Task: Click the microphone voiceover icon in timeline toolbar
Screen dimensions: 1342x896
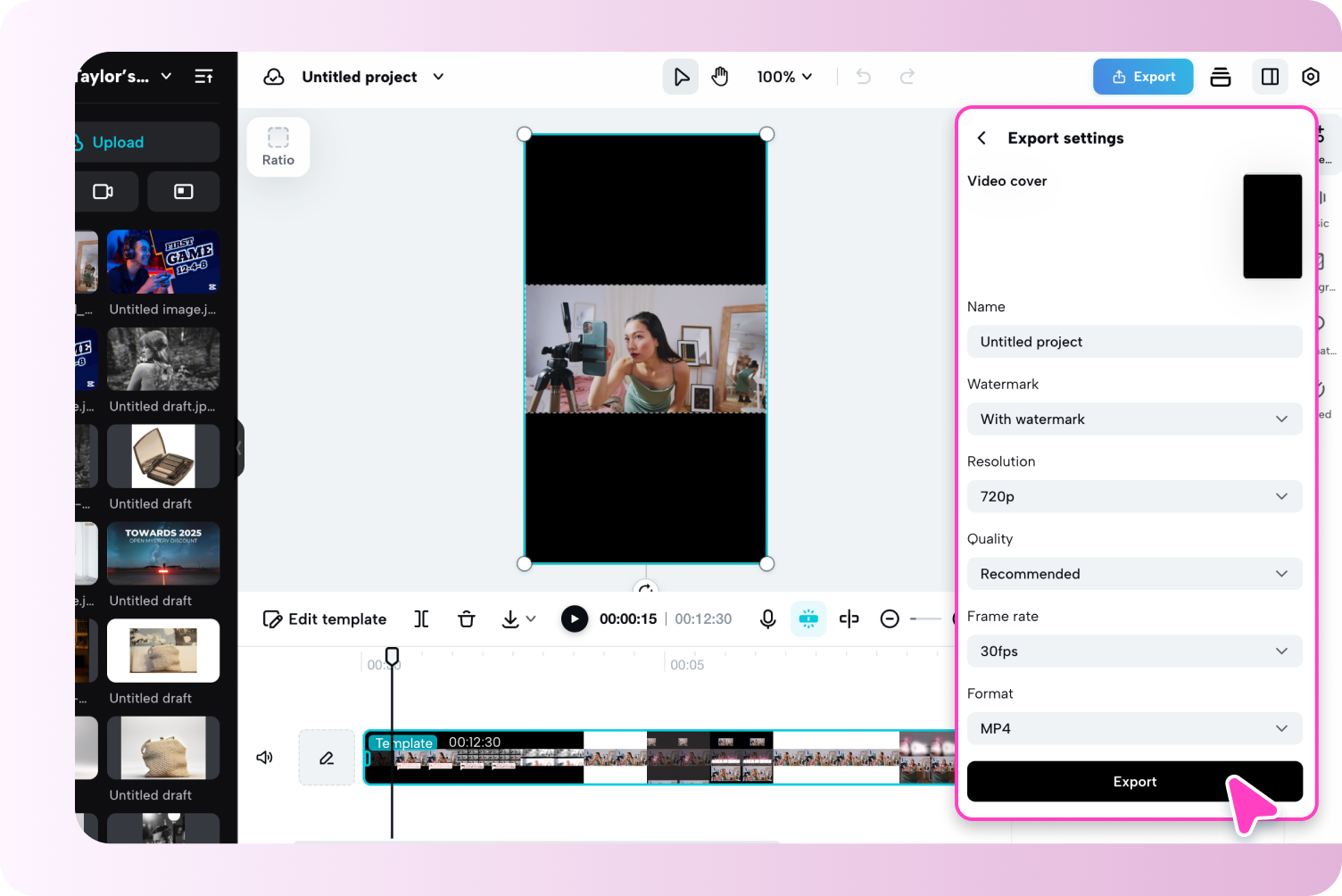Action: [x=767, y=618]
